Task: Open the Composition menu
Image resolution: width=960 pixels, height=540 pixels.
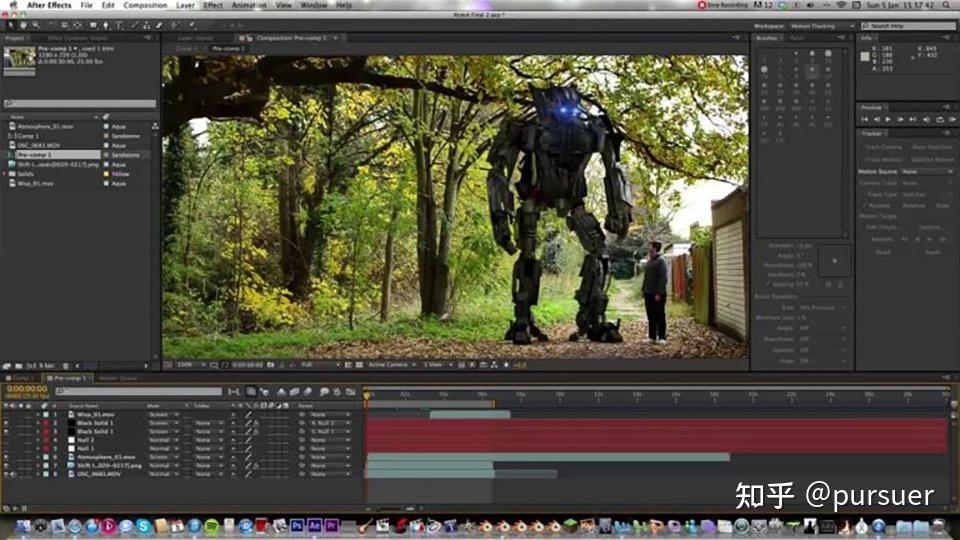Action: point(145,5)
